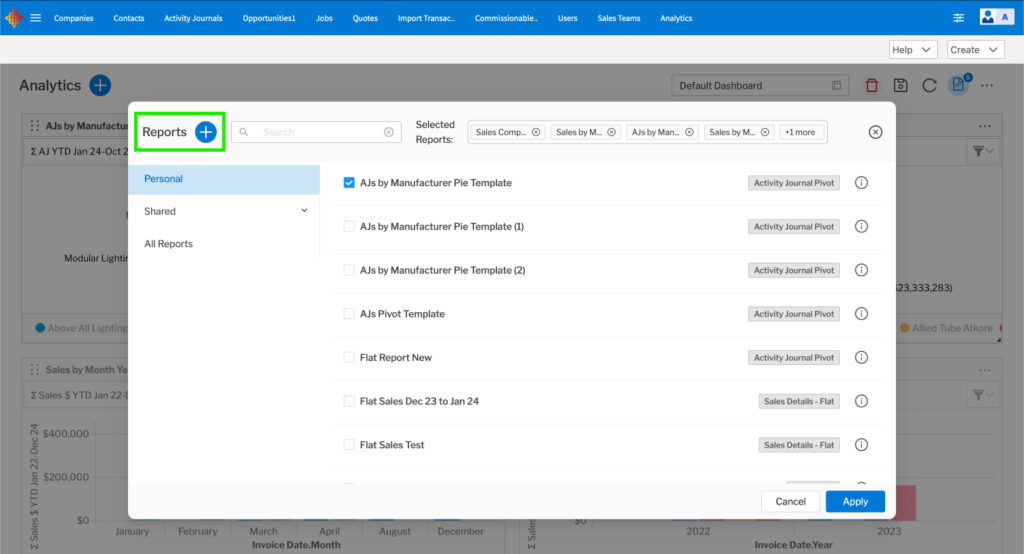Image resolution: width=1024 pixels, height=554 pixels.
Task: Click the Cancel button
Action: (790, 501)
